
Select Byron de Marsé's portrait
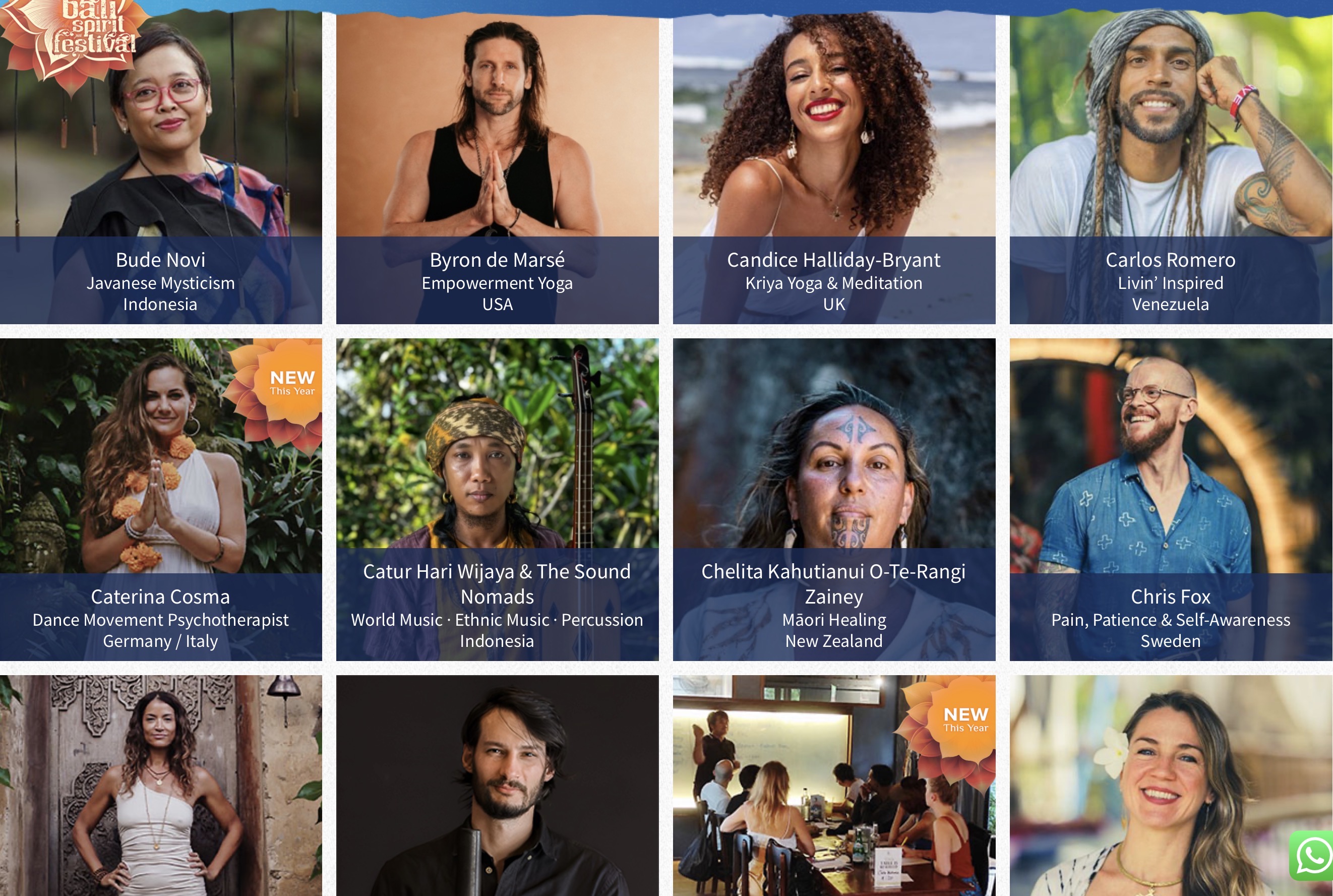pyautogui.click(x=497, y=123)
